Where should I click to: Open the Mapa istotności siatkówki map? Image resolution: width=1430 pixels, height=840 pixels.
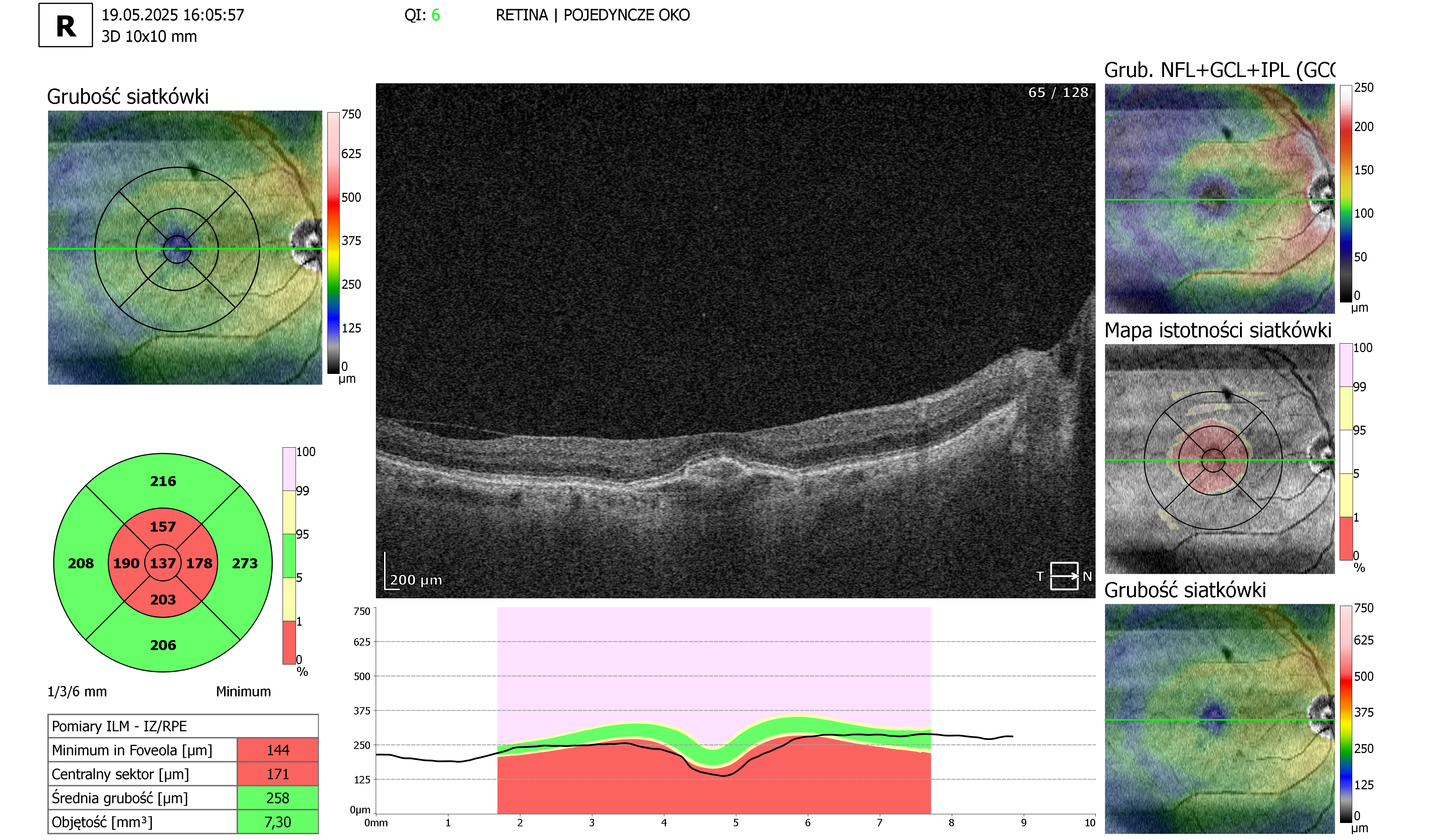[x=1220, y=459]
